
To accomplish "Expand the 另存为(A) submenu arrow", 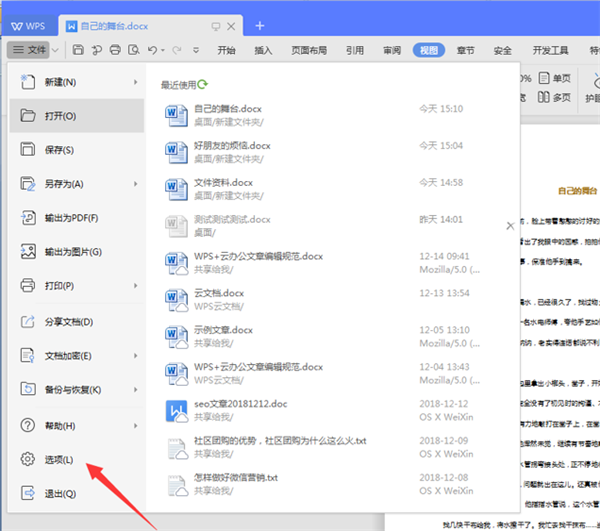I will [135, 184].
